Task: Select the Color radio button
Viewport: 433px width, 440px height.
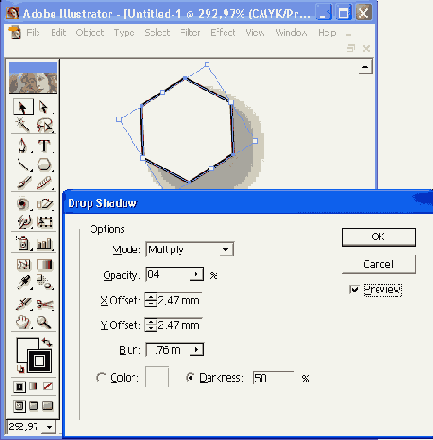Action: pyautogui.click(x=101, y=378)
